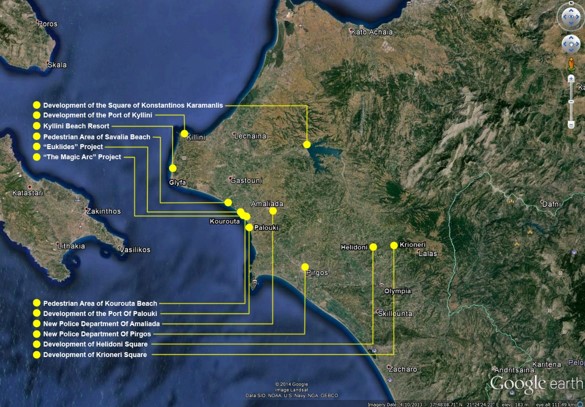Click the yellow marker near the lake reservoir
This screenshot has width=585, height=407.
(307, 144)
